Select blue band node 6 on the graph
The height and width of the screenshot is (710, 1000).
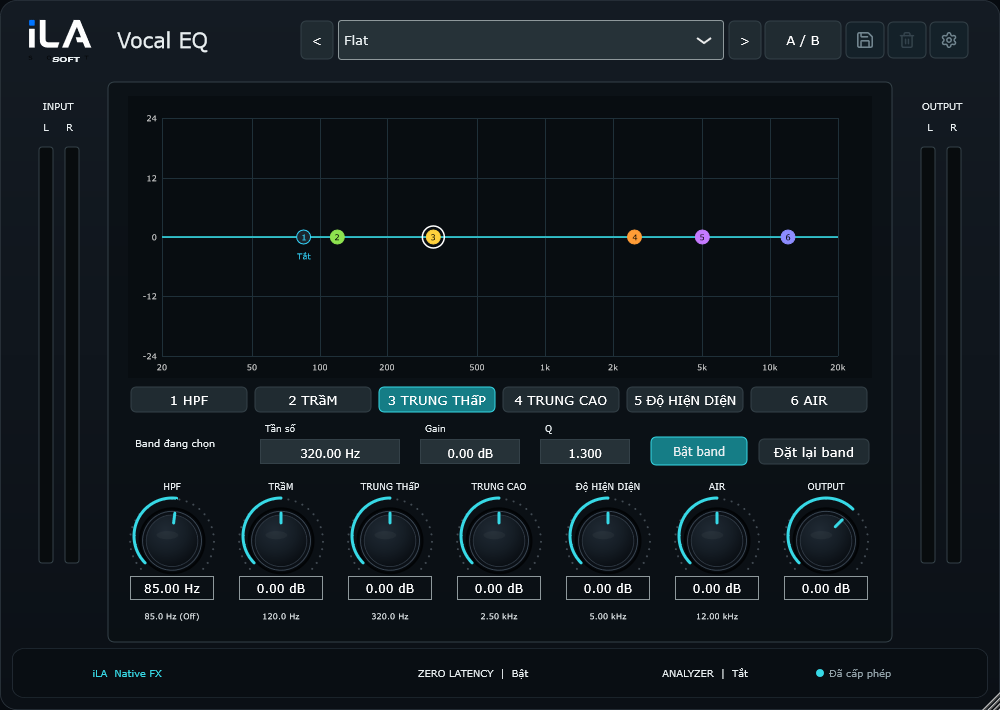click(x=788, y=237)
